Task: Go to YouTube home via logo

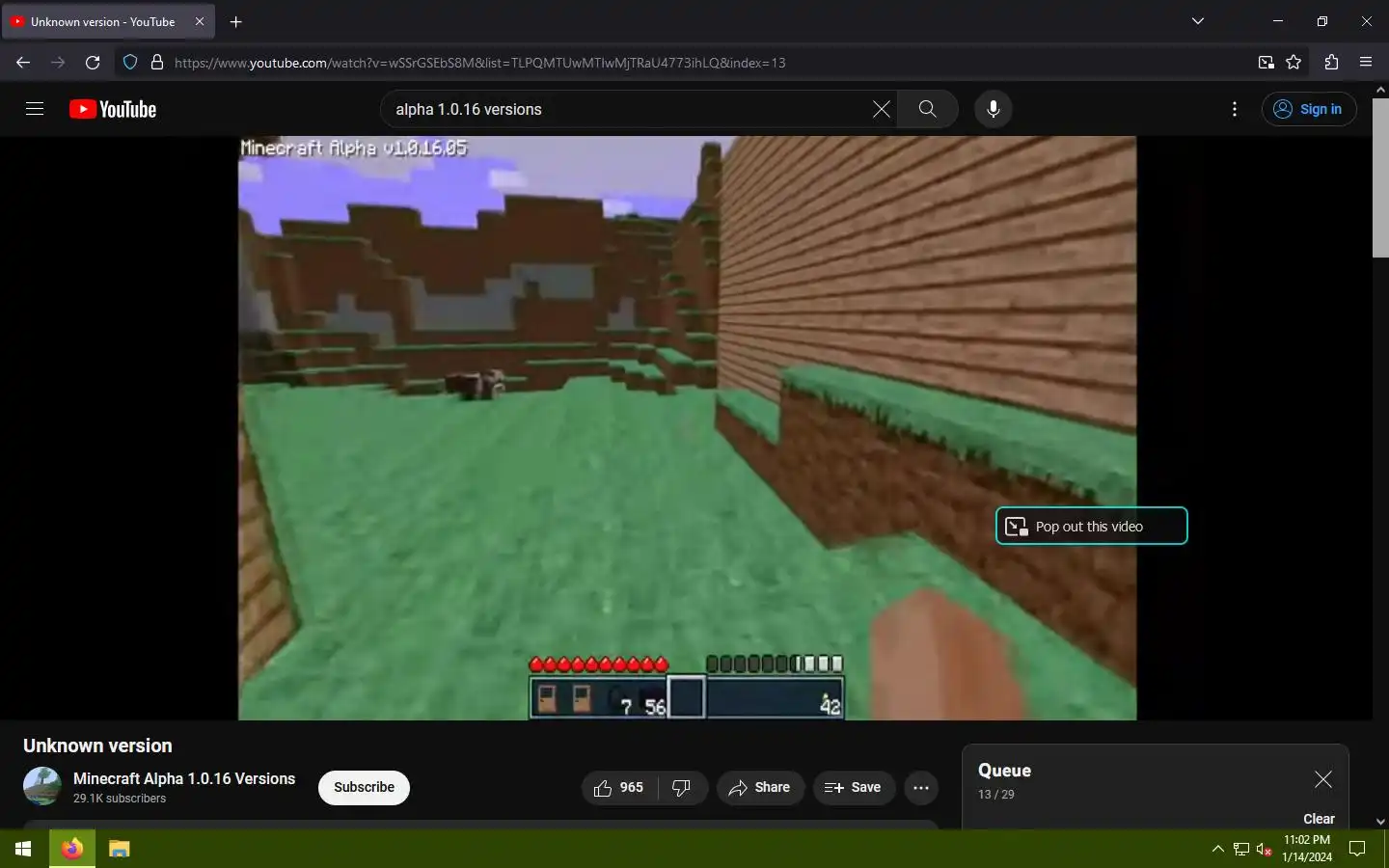Action: point(113,109)
